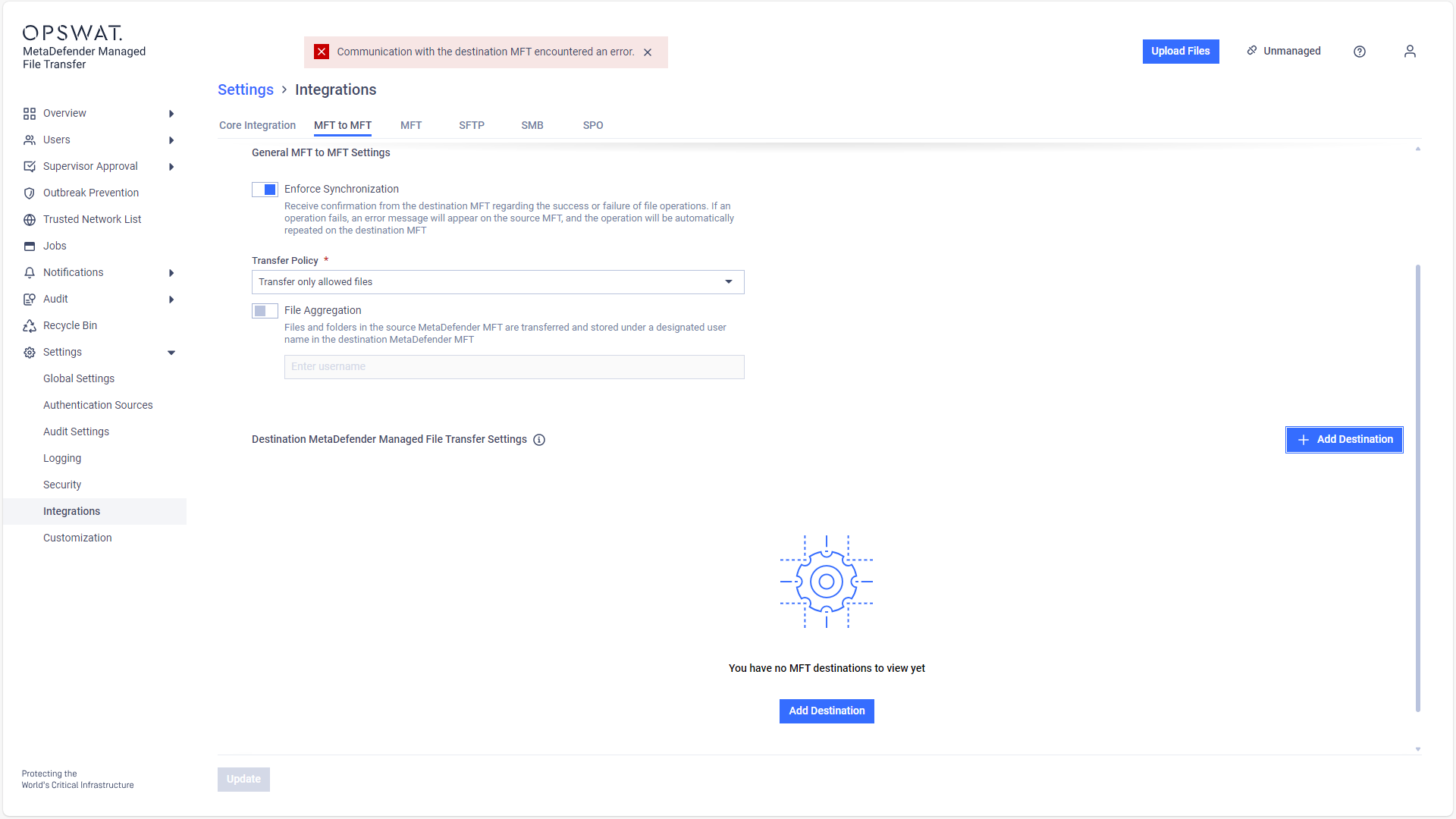Switch to the SMB tab

point(532,125)
